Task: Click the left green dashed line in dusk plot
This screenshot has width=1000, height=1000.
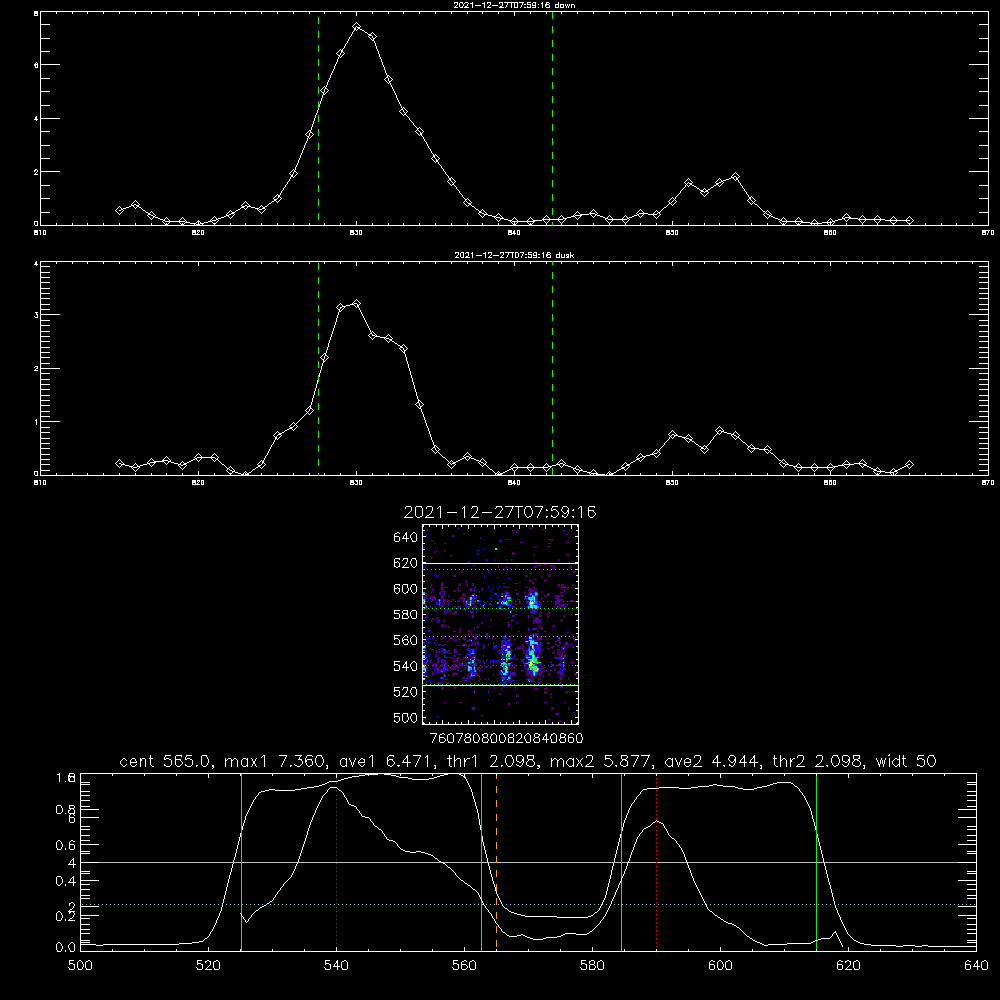Action: pos(318,368)
